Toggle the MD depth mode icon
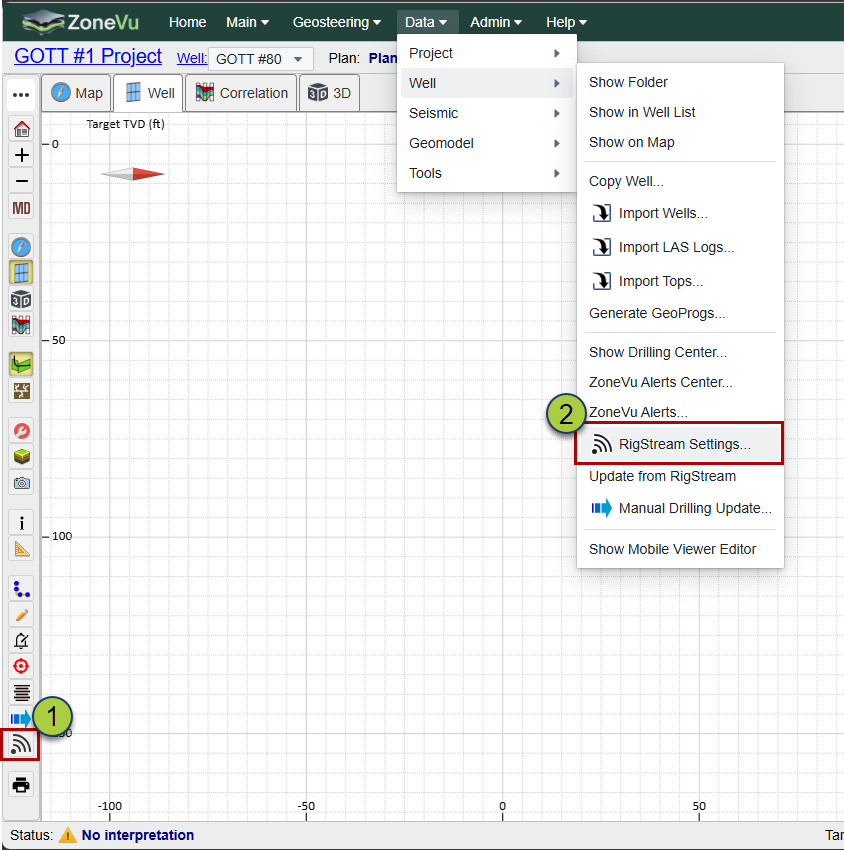This screenshot has width=844, height=850. pos(21,208)
